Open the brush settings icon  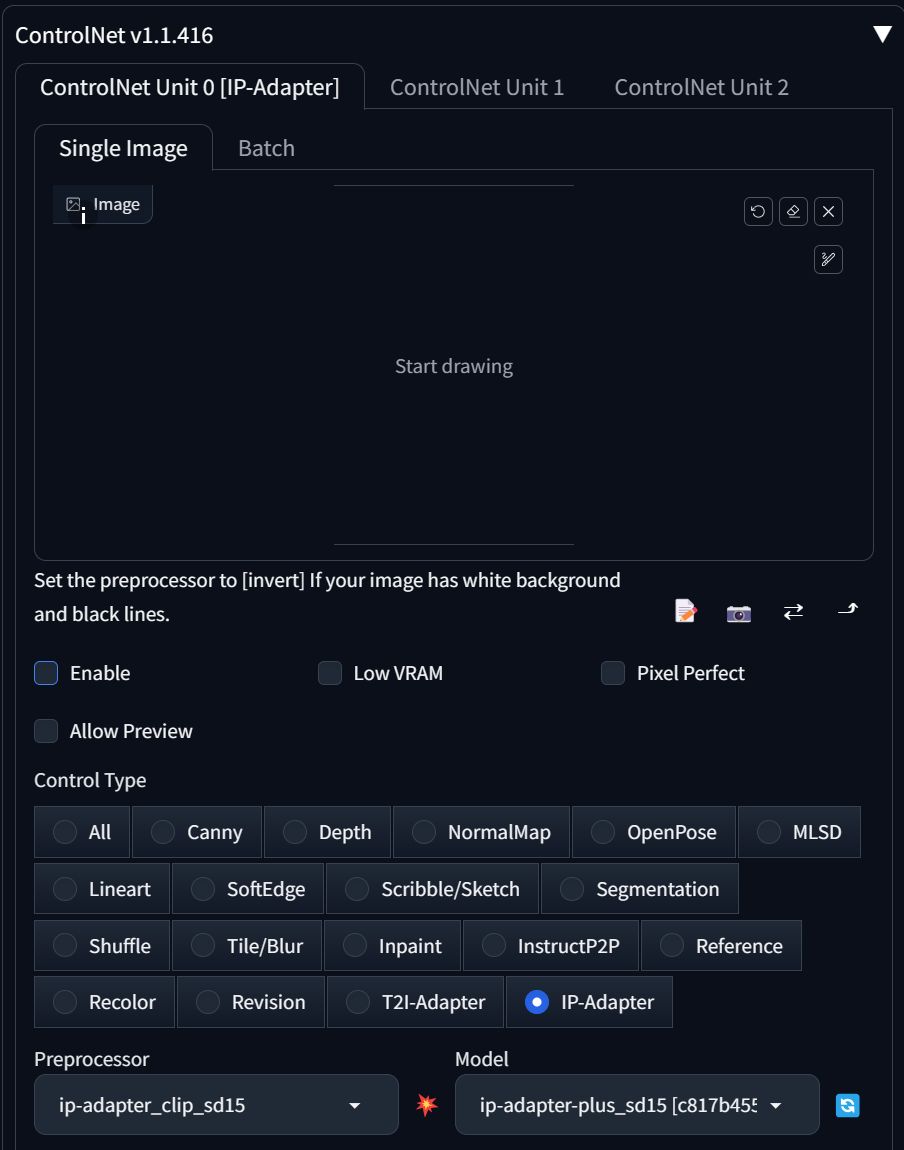[828, 259]
